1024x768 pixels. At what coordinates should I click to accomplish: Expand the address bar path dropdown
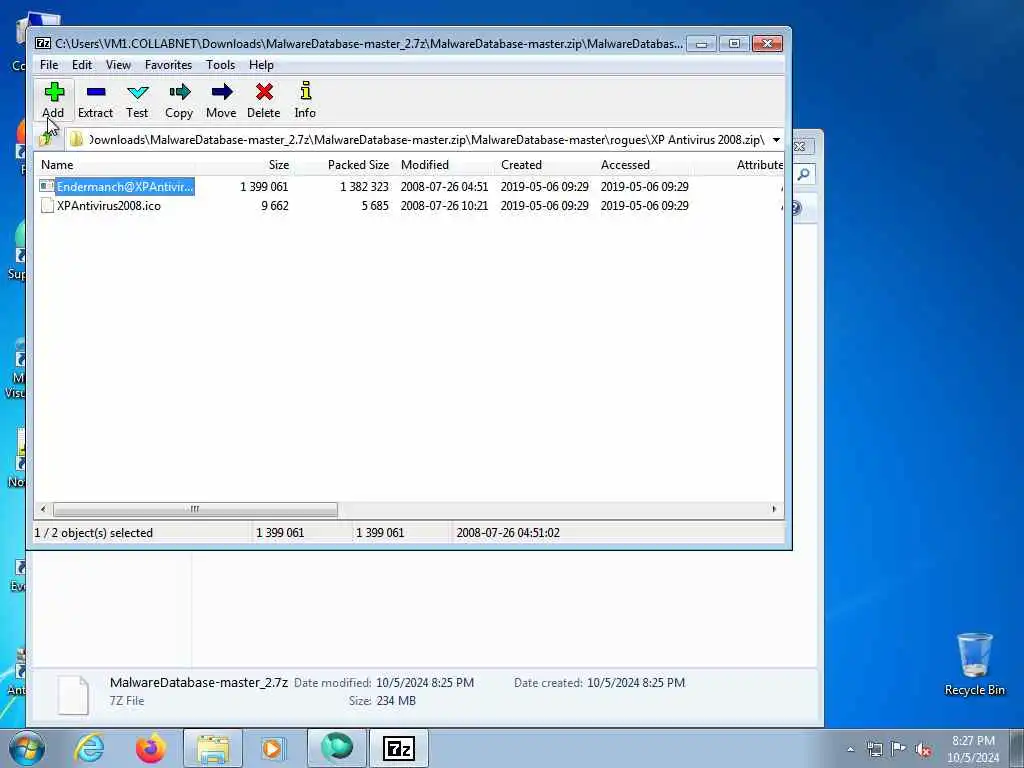(776, 140)
